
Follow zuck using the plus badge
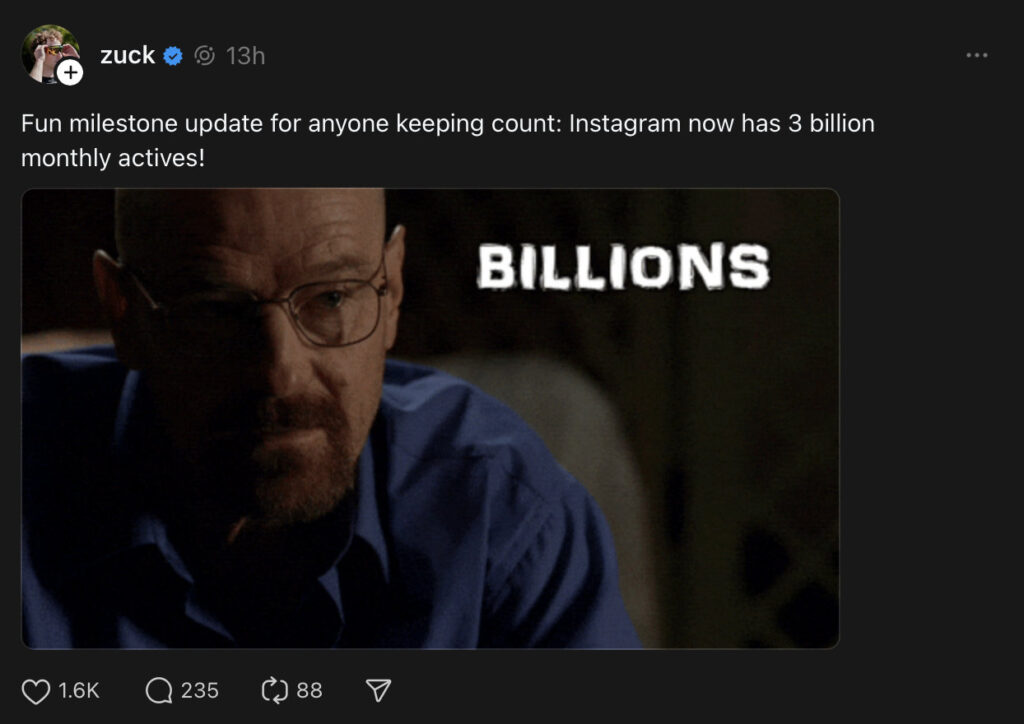70,72
